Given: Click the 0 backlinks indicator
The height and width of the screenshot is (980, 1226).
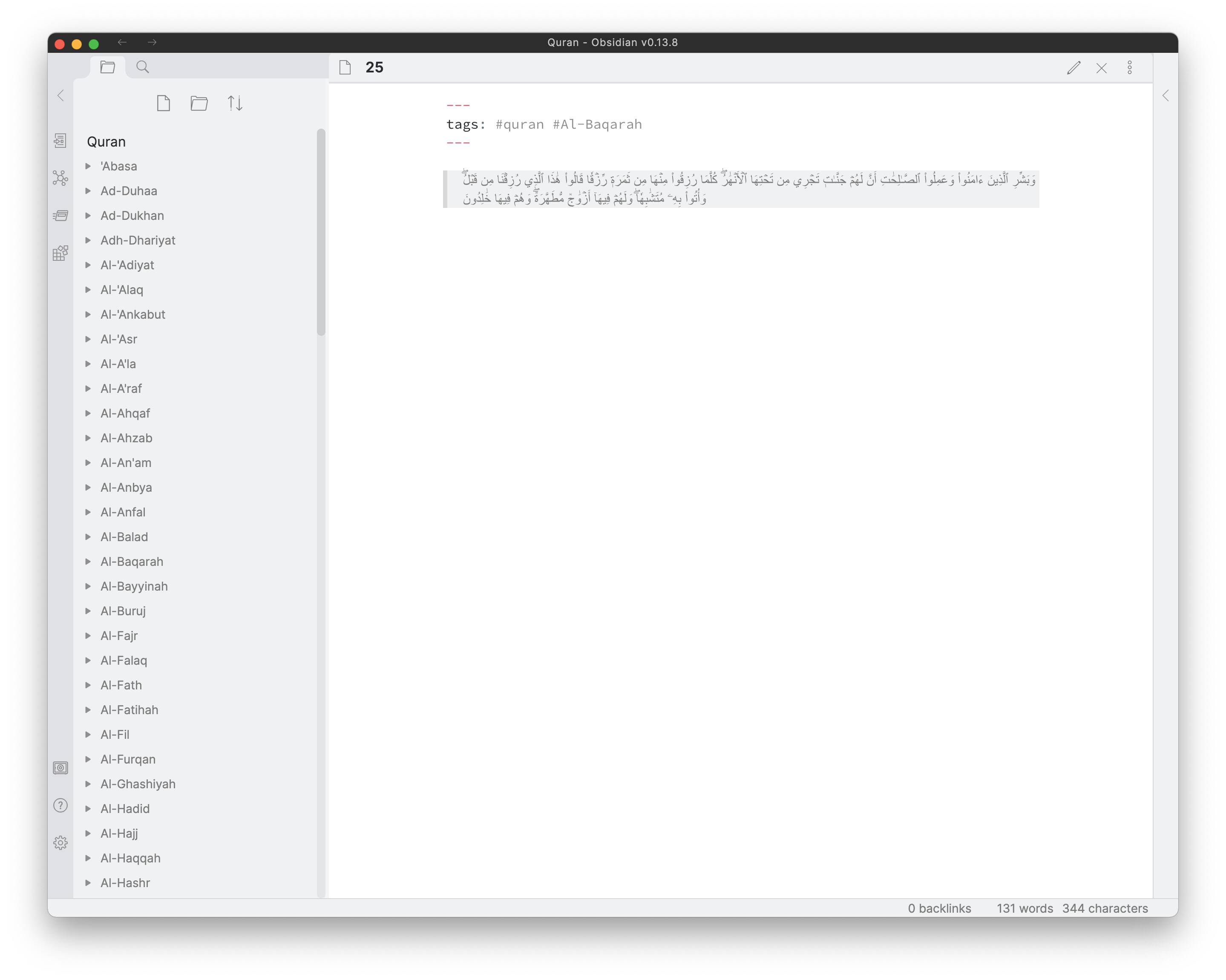Looking at the screenshot, I should coord(940,908).
